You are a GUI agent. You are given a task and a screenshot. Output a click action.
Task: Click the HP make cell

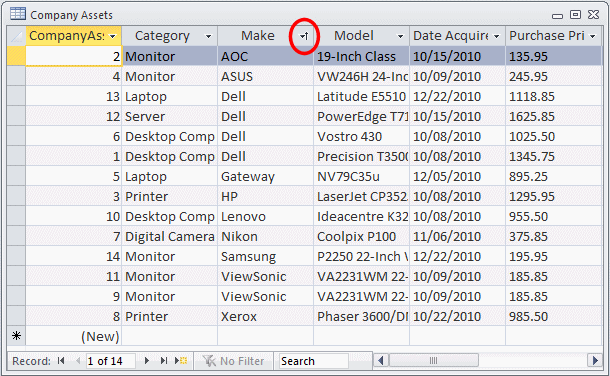(x=265, y=196)
